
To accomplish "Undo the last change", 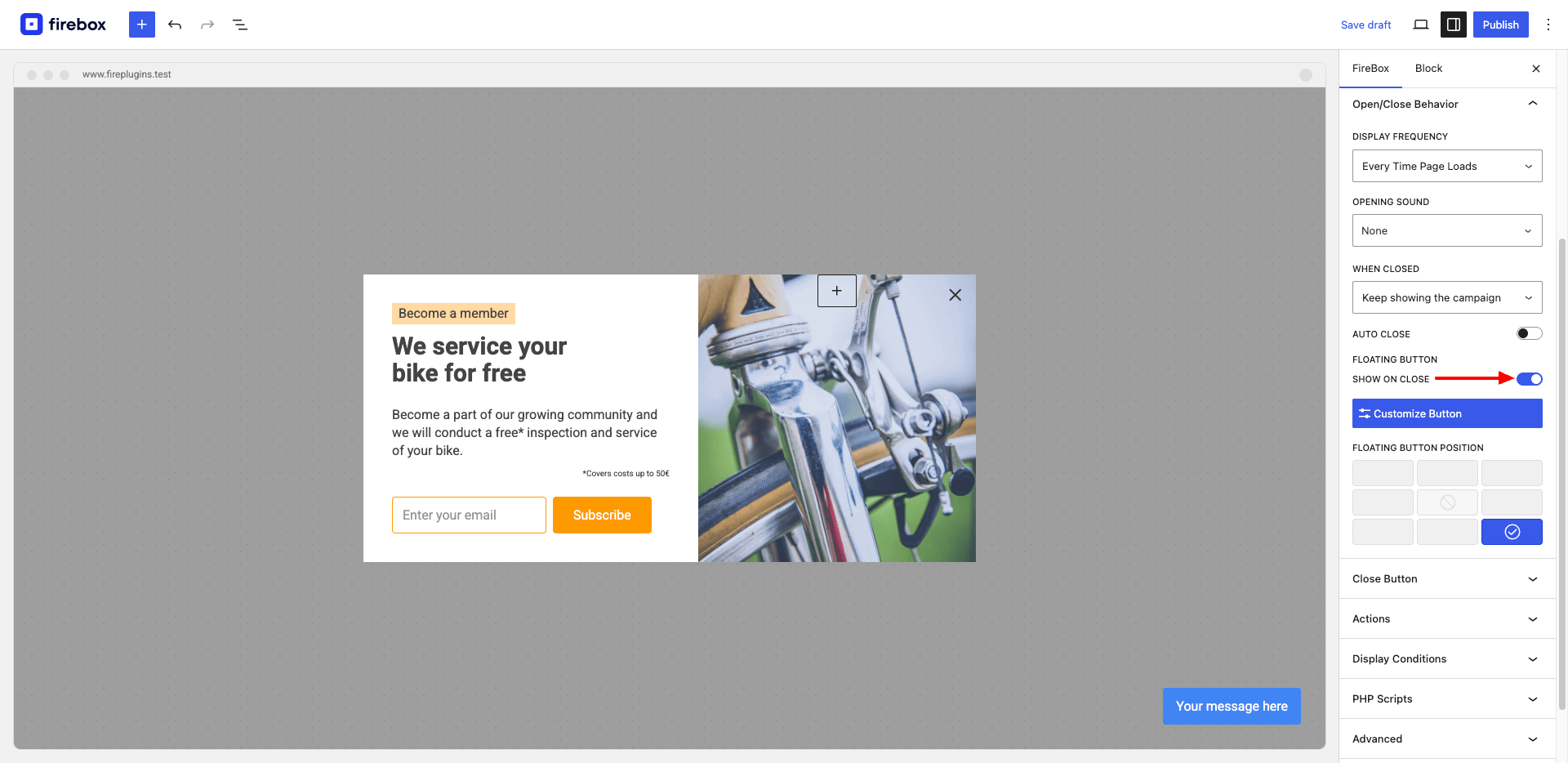I will coord(175,25).
